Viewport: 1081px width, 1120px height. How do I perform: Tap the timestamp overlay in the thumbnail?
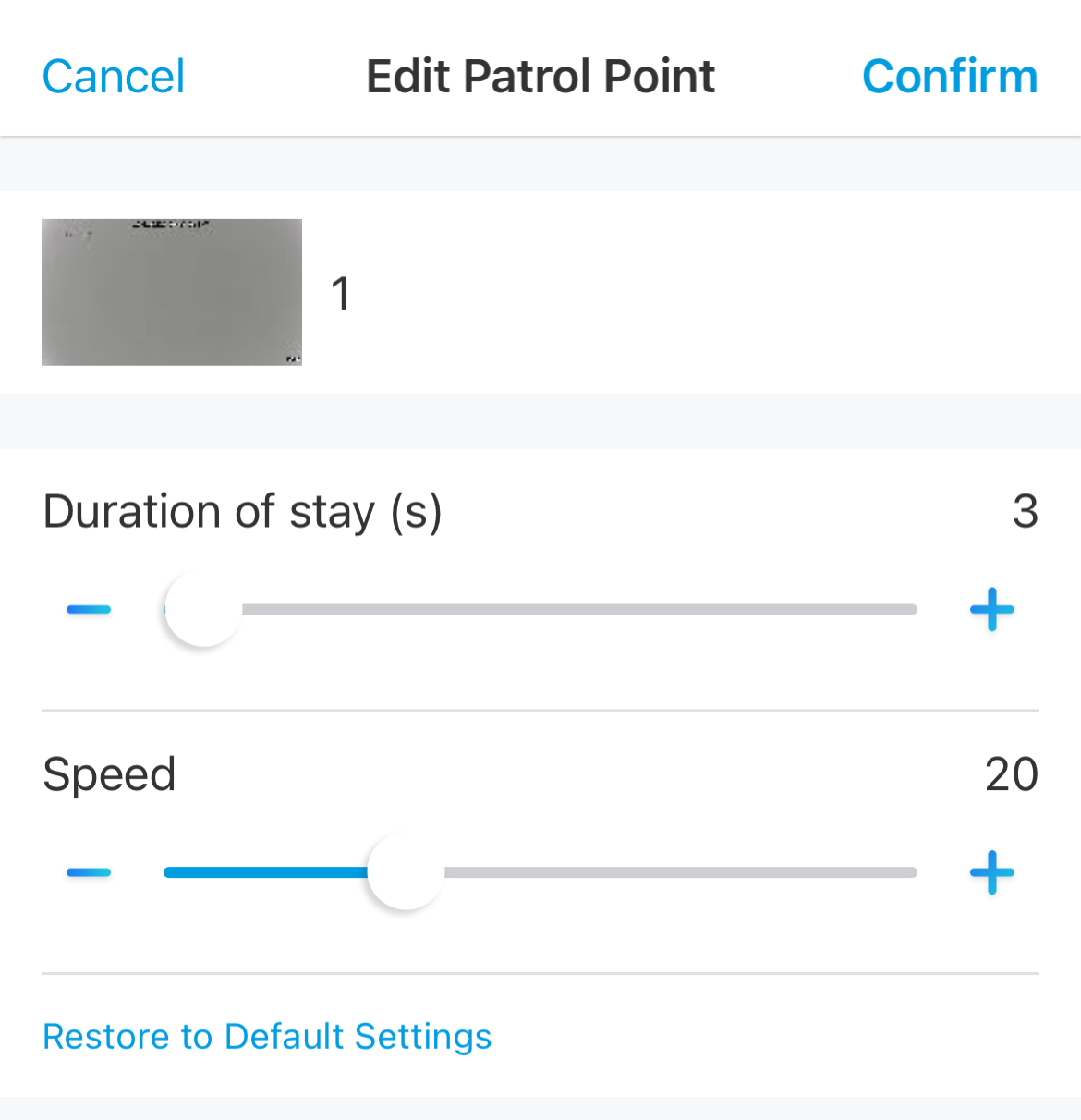coord(170,225)
